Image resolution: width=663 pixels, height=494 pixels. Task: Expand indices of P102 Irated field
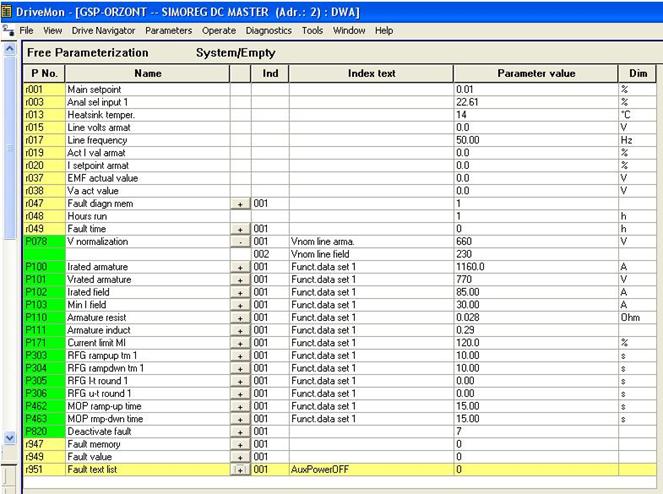240,293
